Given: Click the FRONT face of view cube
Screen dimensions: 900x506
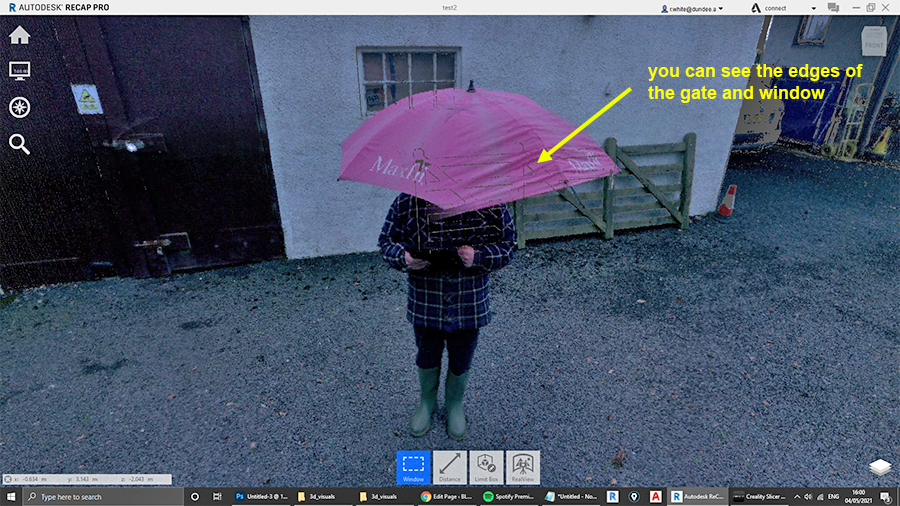Looking at the screenshot, I should (874, 42).
